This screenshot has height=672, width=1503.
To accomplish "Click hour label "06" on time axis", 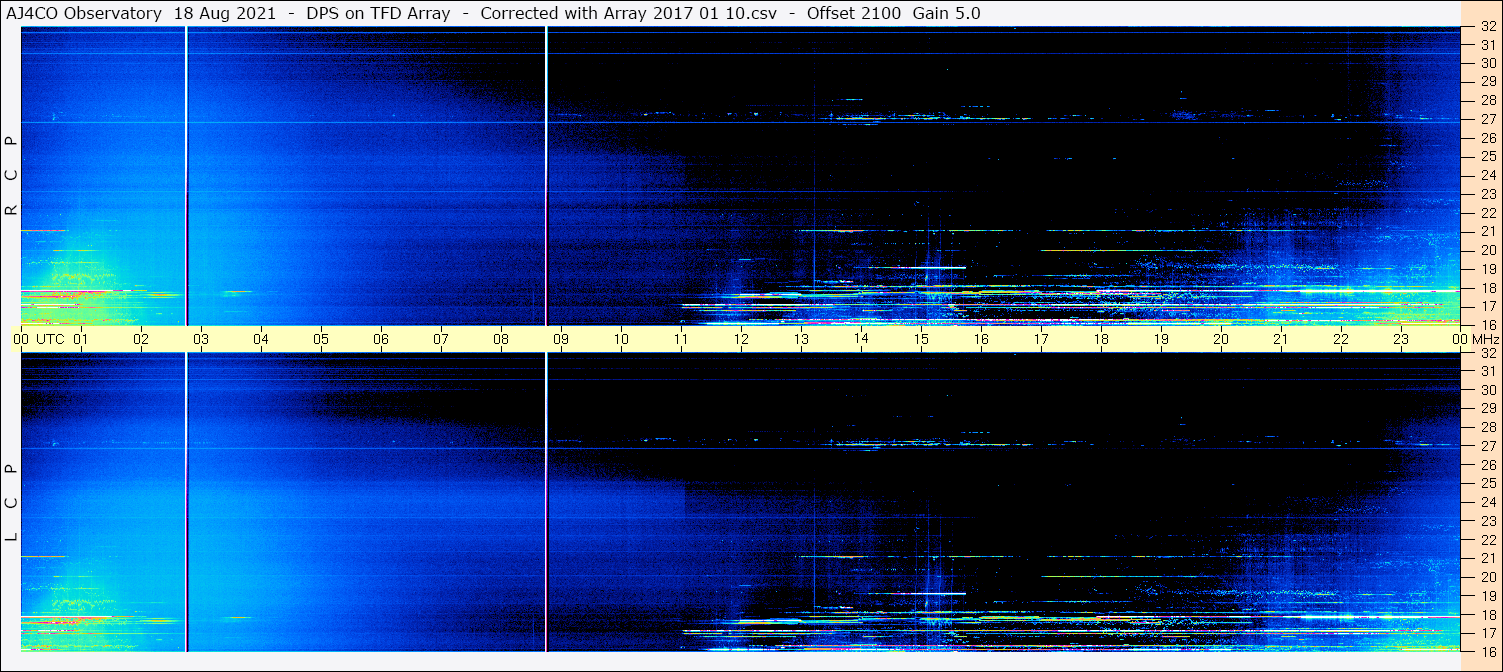I will (x=381, y=339).
